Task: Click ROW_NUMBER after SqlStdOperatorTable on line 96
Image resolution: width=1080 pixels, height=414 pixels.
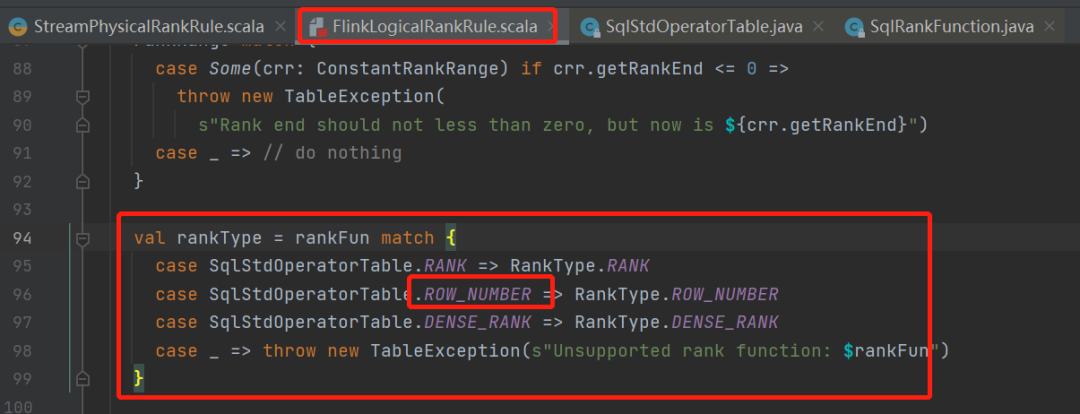Action: [477, 295]
